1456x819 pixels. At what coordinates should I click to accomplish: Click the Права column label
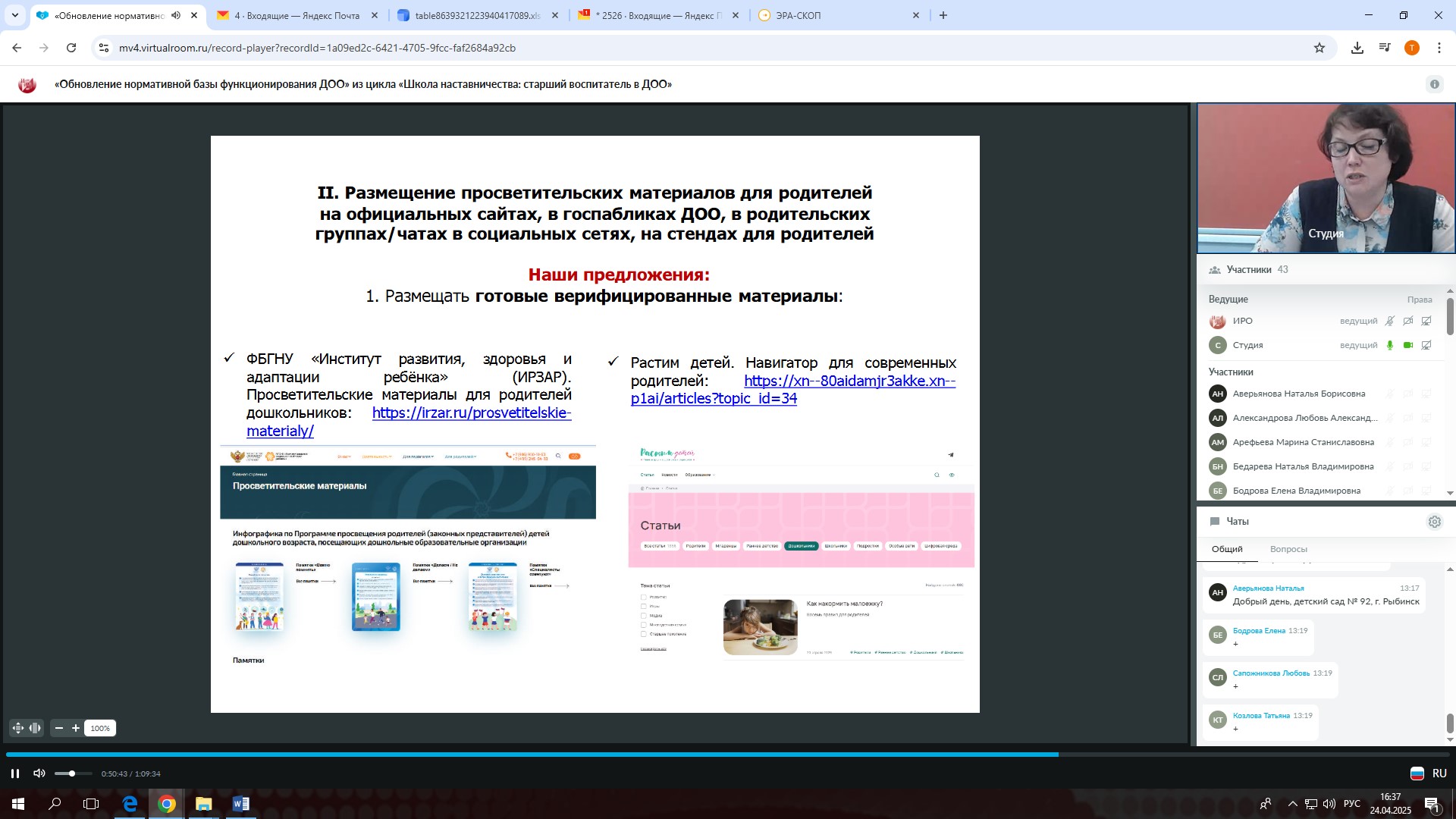point(1420,300)
